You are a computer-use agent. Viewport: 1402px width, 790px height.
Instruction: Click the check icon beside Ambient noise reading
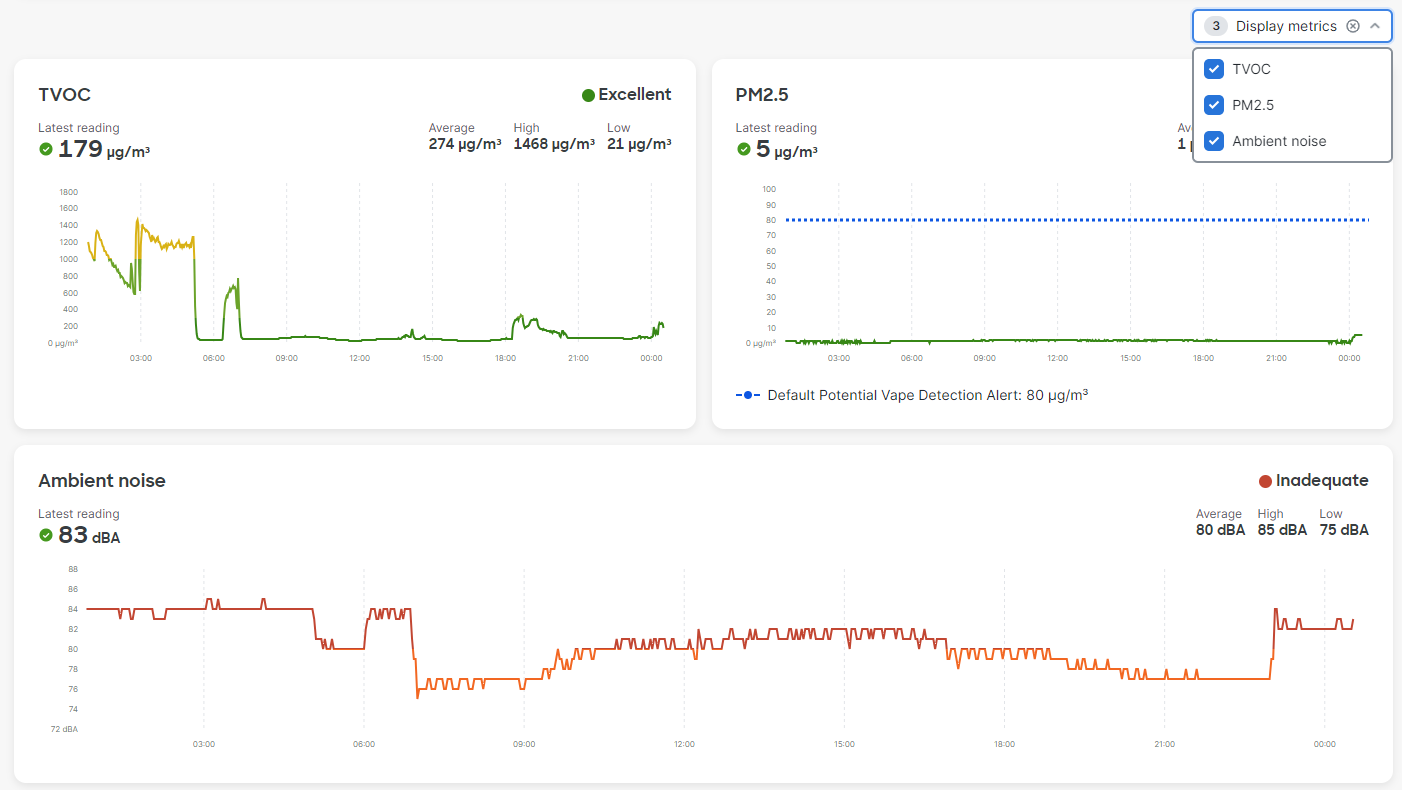45,535
